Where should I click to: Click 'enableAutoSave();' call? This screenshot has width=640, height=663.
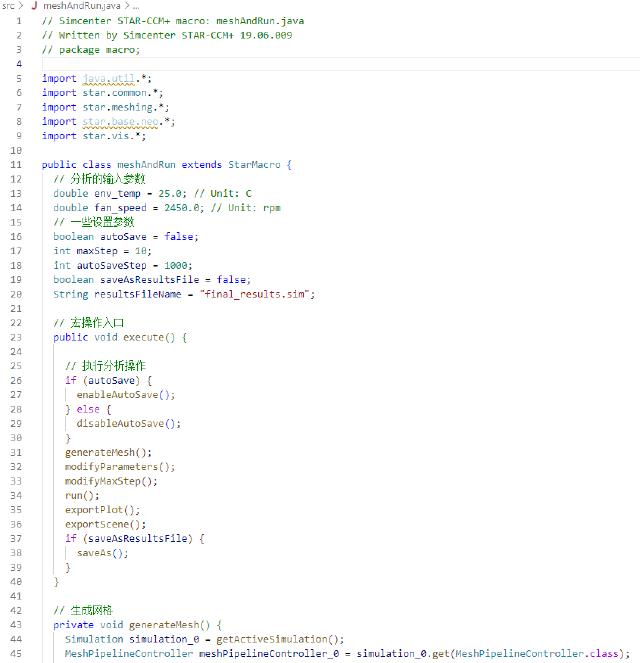tap(126, 395)
